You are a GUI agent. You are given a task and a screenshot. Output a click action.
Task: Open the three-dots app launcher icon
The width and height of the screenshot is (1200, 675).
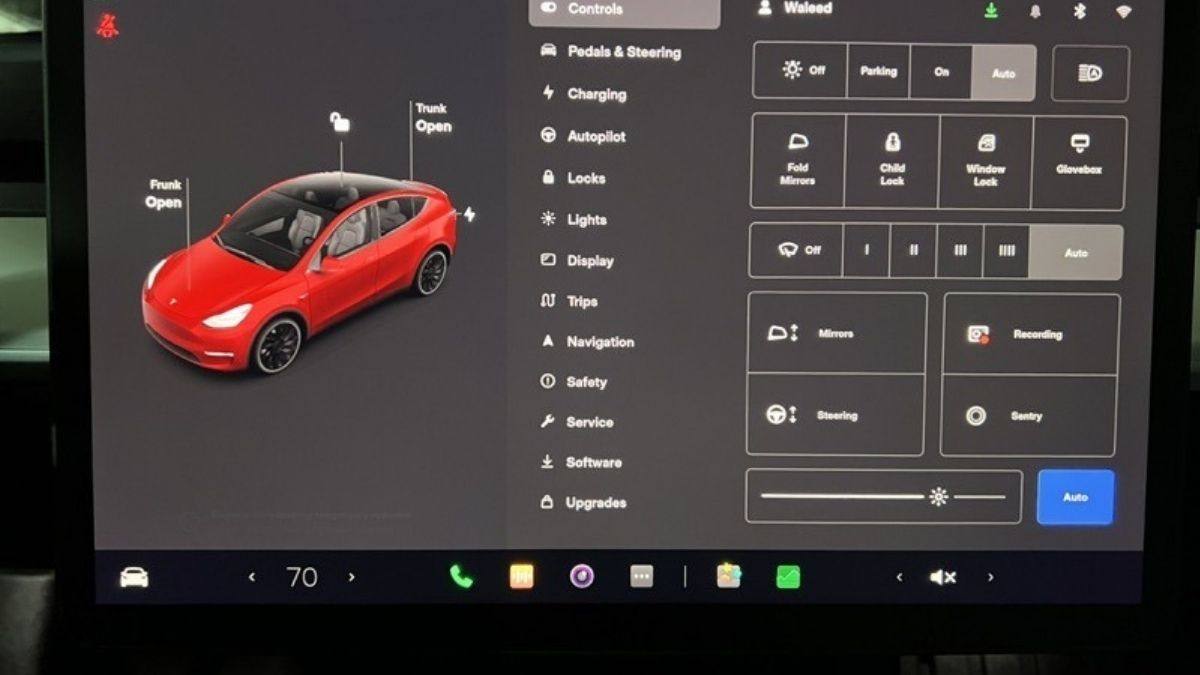click(x=641, y=576)
